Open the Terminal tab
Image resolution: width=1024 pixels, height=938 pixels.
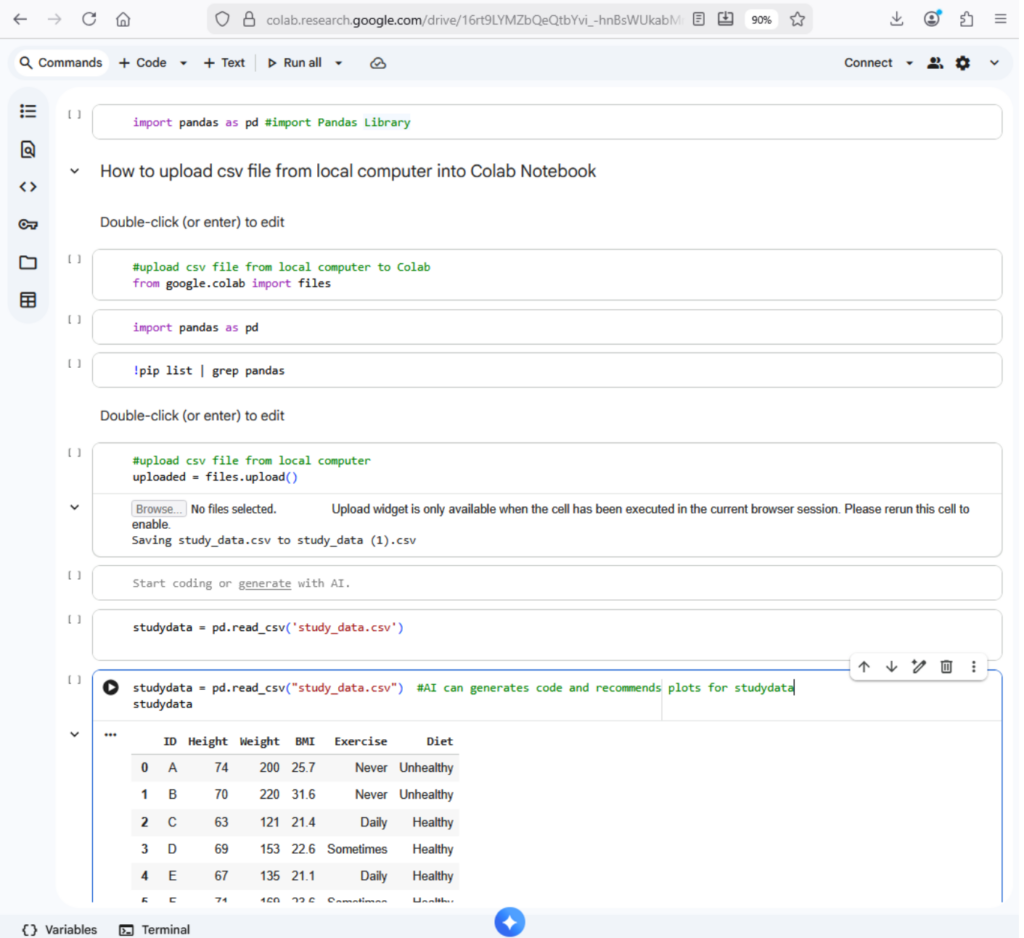(x=155, y=929)
